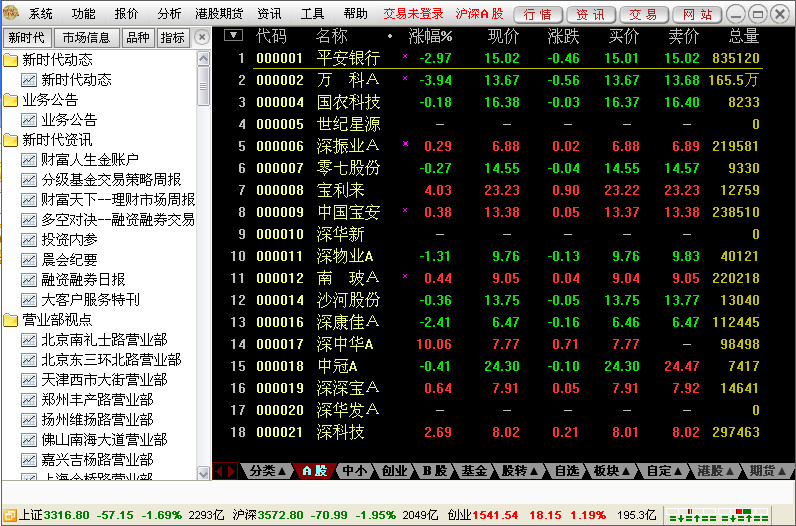The width and height of the screenshot is (796, 526).
Task: Open the 融资融券日报 item icon
Action: pos(29,280)
